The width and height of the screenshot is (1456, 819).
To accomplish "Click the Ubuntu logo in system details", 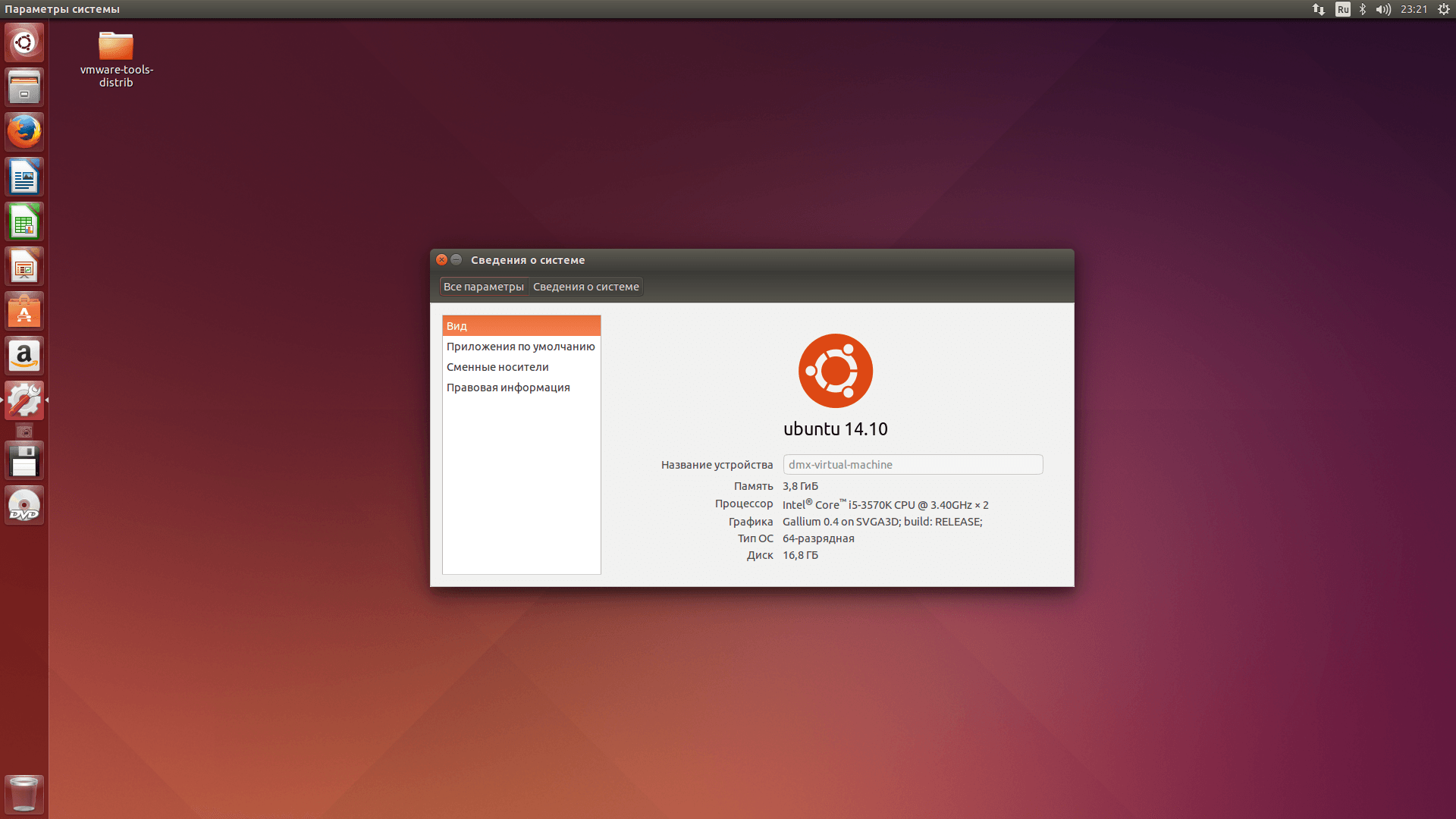I will tap(836, 371).
